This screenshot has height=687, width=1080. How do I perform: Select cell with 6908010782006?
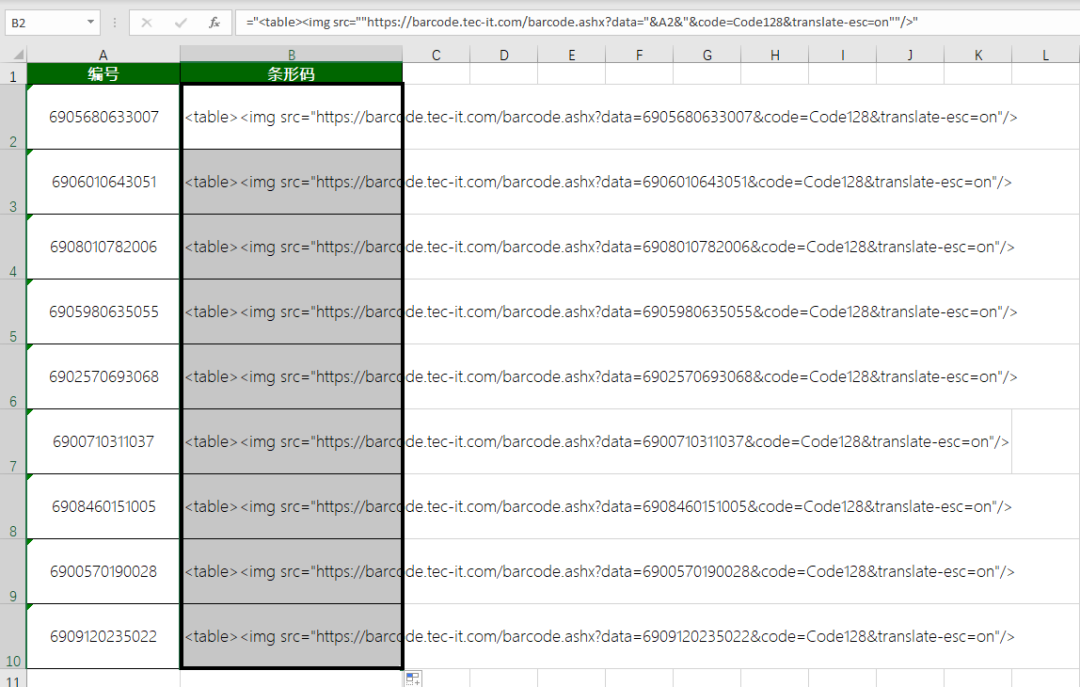pyautogui.click(x=103, y=247)
